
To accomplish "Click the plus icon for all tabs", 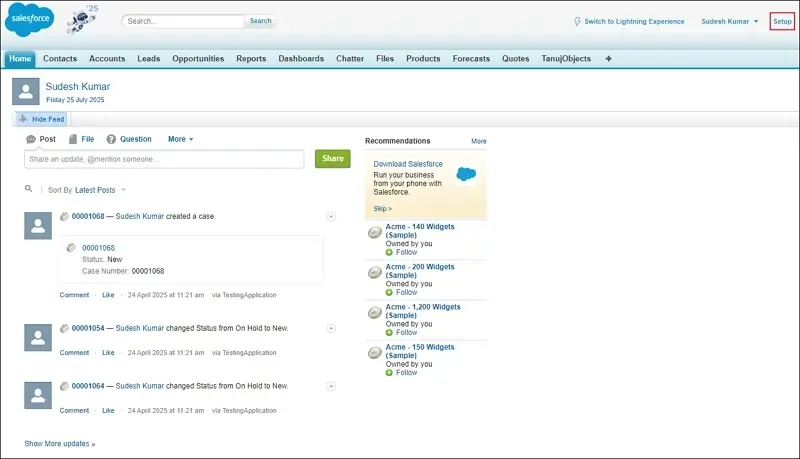I will tap(609, 59).
